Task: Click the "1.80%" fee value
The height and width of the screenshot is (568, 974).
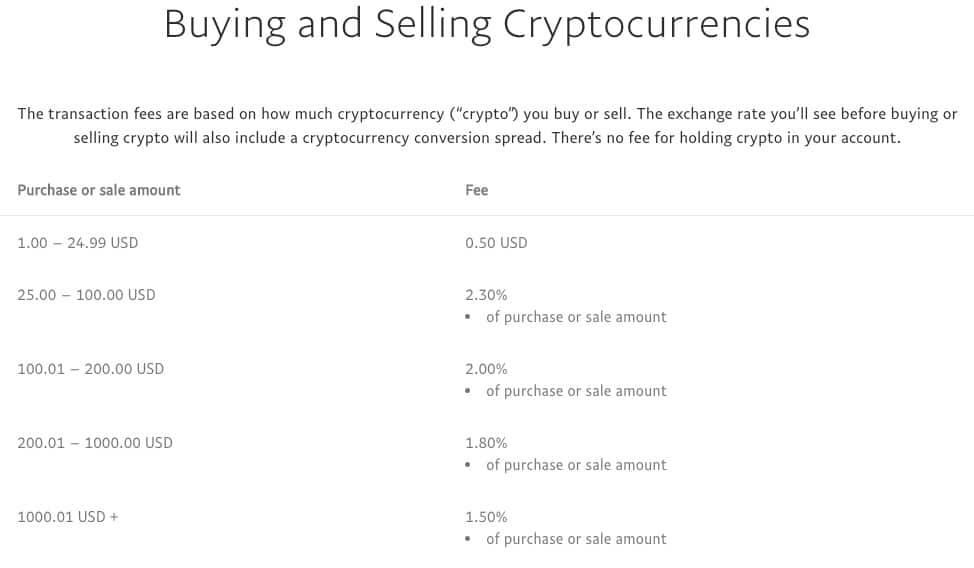Action: click(486, 443)
